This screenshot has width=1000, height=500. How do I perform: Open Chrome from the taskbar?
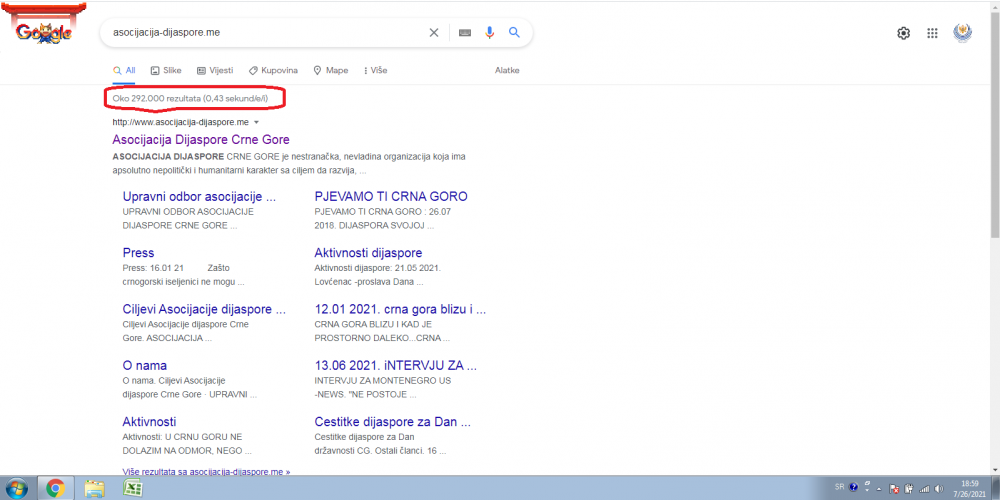(x=55, y=488)
